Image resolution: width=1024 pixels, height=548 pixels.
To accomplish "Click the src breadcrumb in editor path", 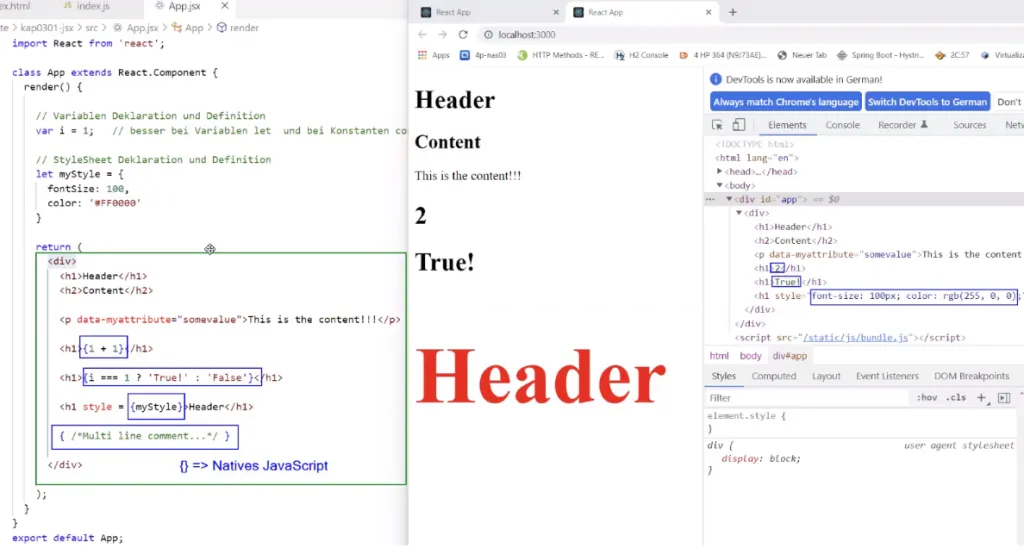I will (91, 27).
